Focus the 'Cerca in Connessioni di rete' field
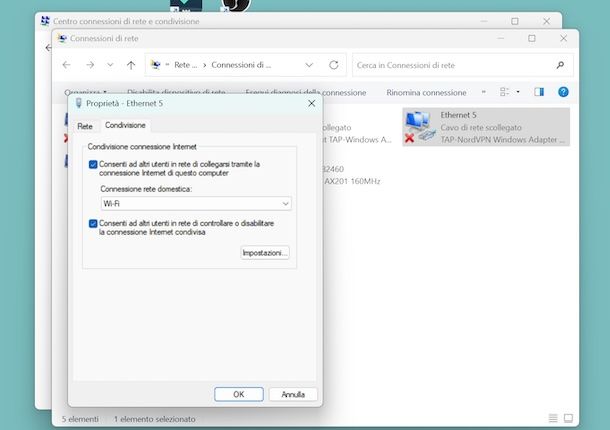This screenshot has width=610, height=430. pos(453,65)
